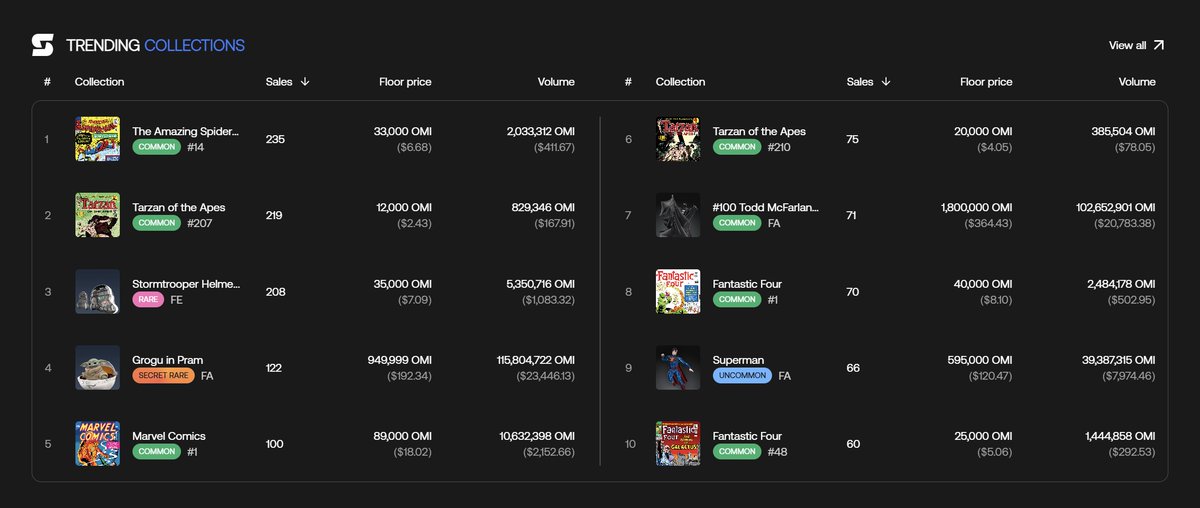Viewport: 1200px width, 508px height.
Task: Click COMMON badge on Todd McFarlane row
Action: click(x=737, y=224)
